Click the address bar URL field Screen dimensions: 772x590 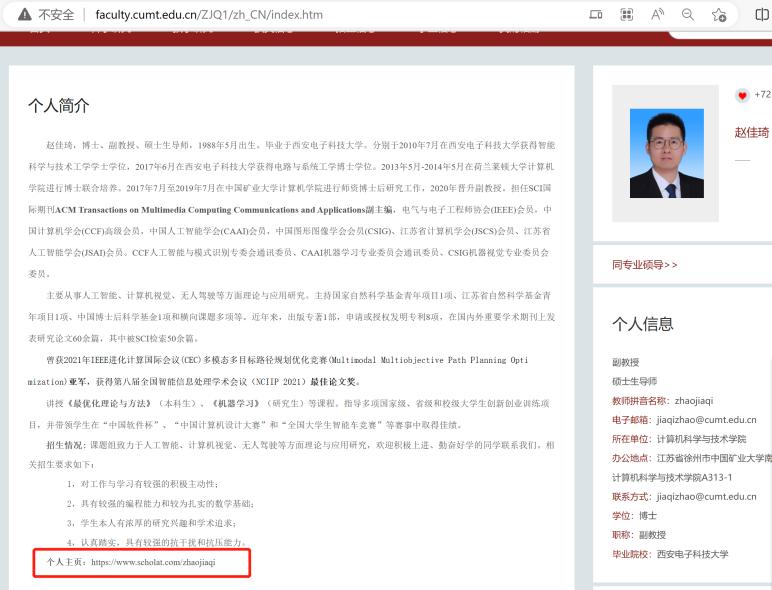pos(300,15)
